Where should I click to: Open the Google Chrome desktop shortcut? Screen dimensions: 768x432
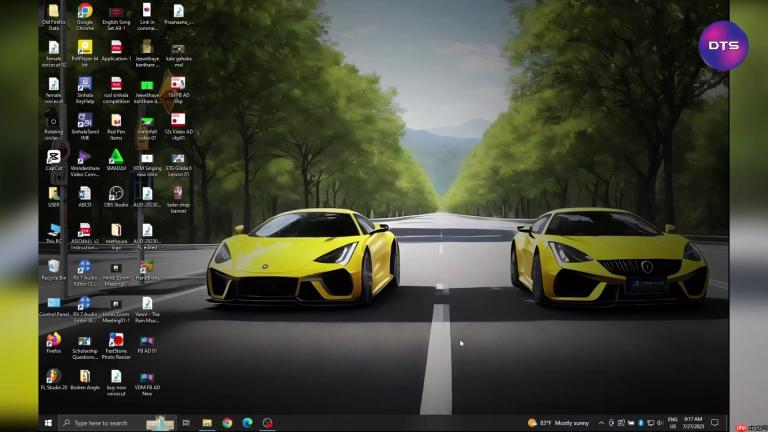pos(85,17)
